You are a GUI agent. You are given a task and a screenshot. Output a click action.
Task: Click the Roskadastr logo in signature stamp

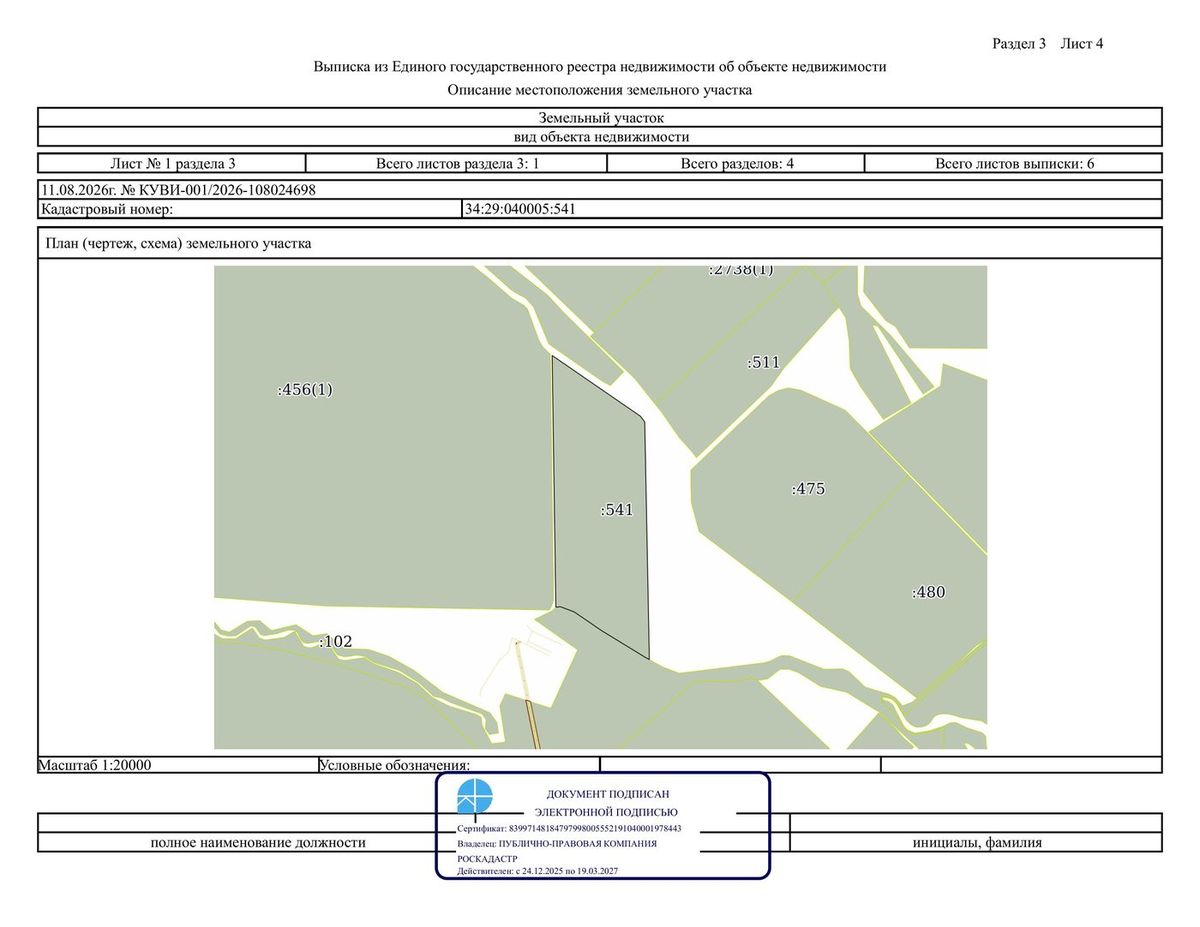coord(475,798)
